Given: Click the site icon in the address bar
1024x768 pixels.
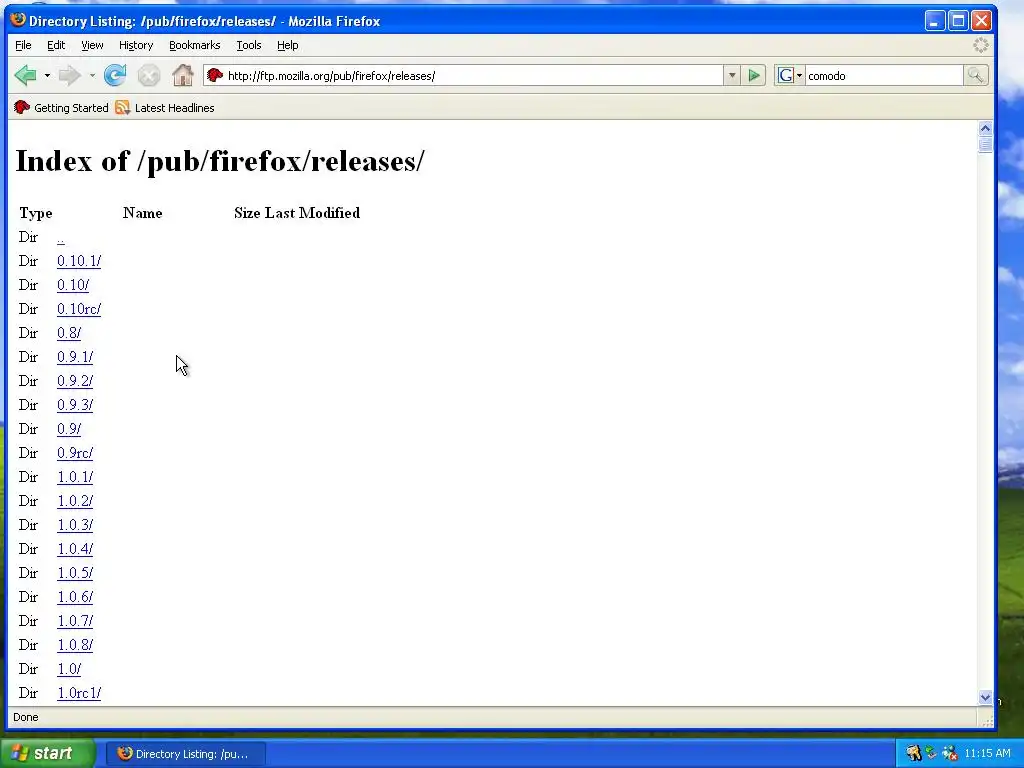Looking at the screenshot, I should (x=215, y=76).
